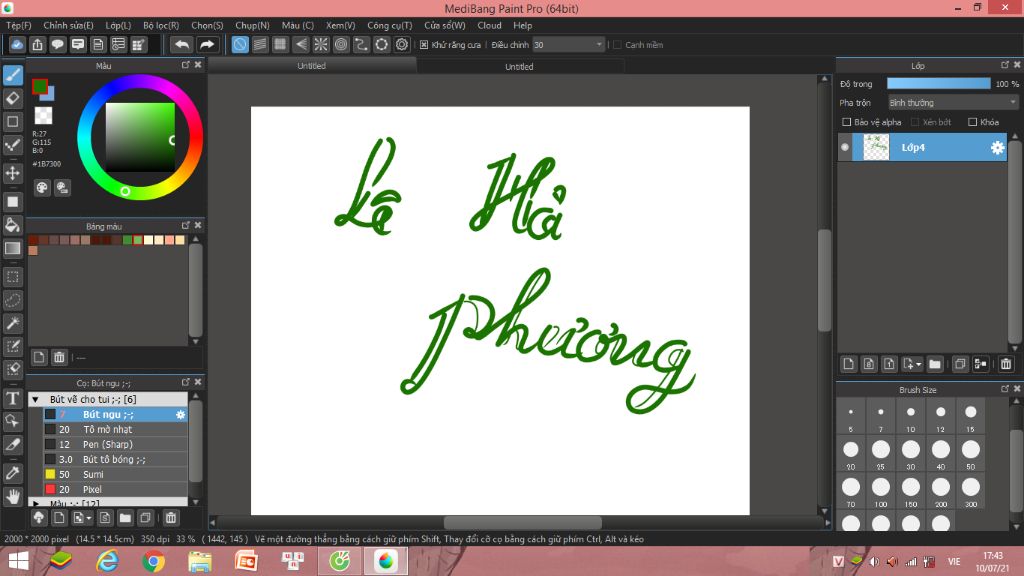
Task: Open Internet Explorer from the taskbar
Action: (x=107, y=561)
